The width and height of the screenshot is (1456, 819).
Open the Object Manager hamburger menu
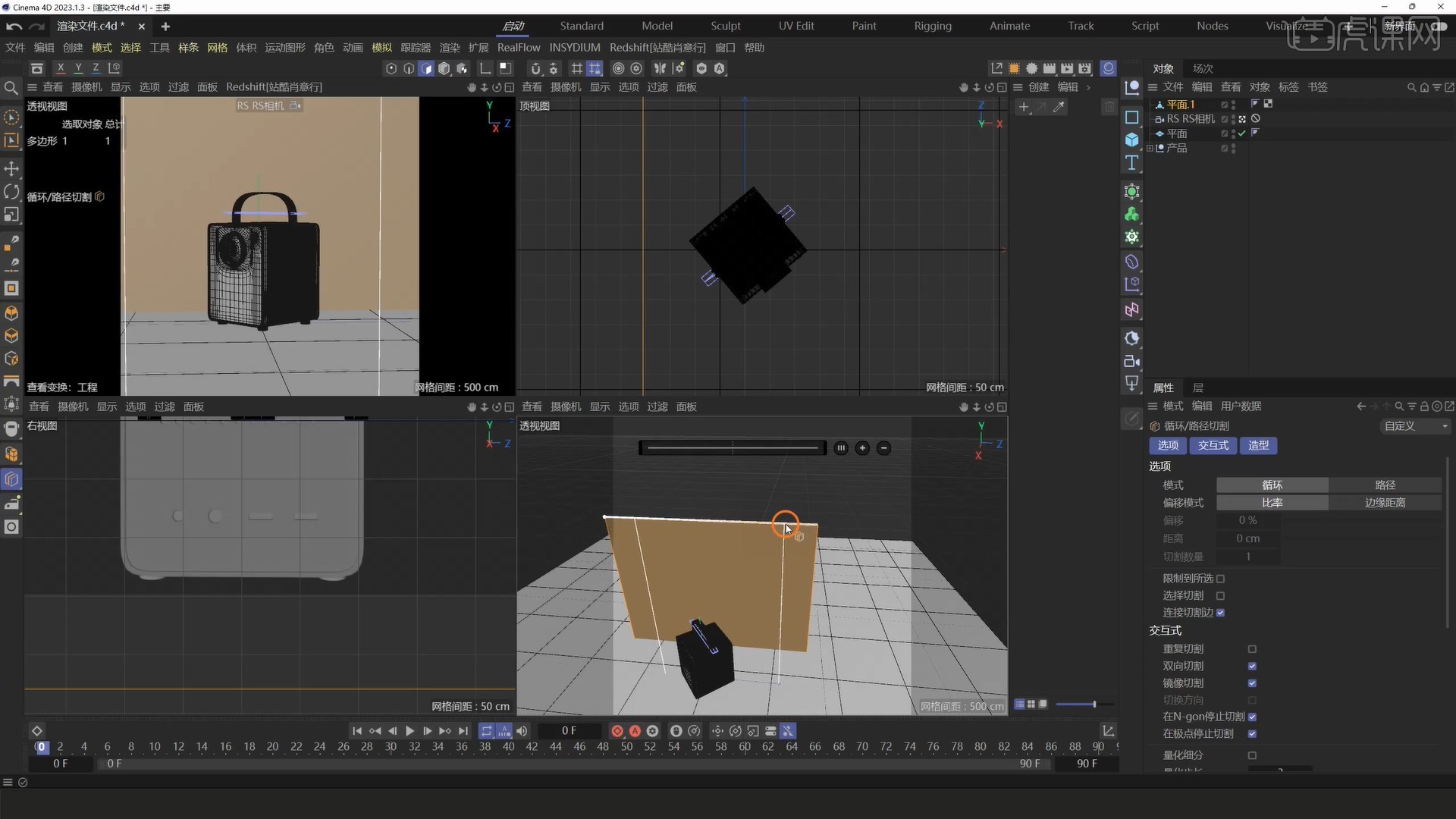click(1151, 86)
